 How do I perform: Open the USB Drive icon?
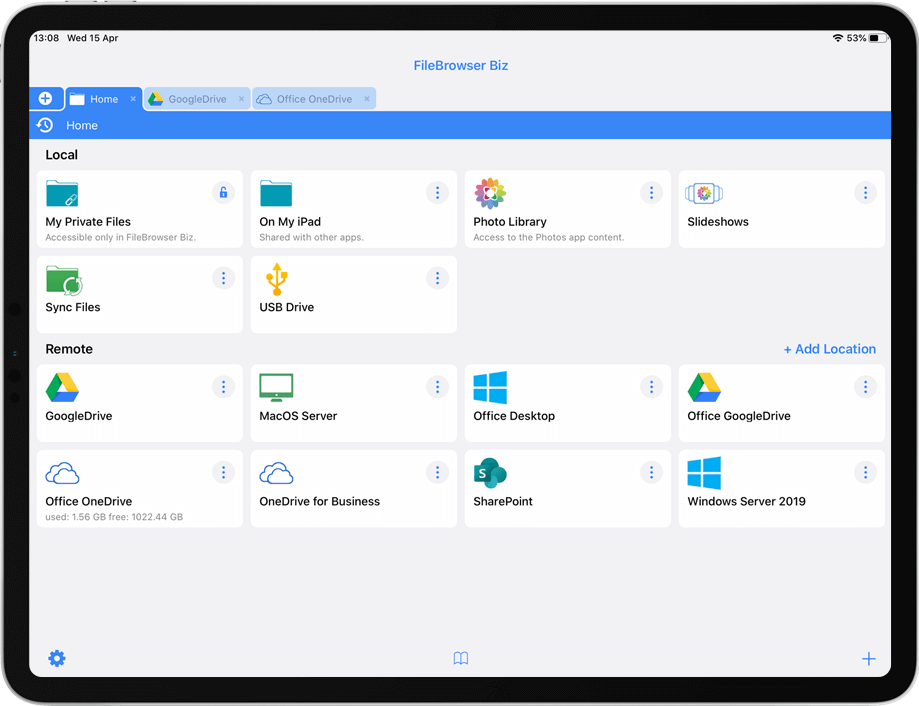[x=277, y=279]
